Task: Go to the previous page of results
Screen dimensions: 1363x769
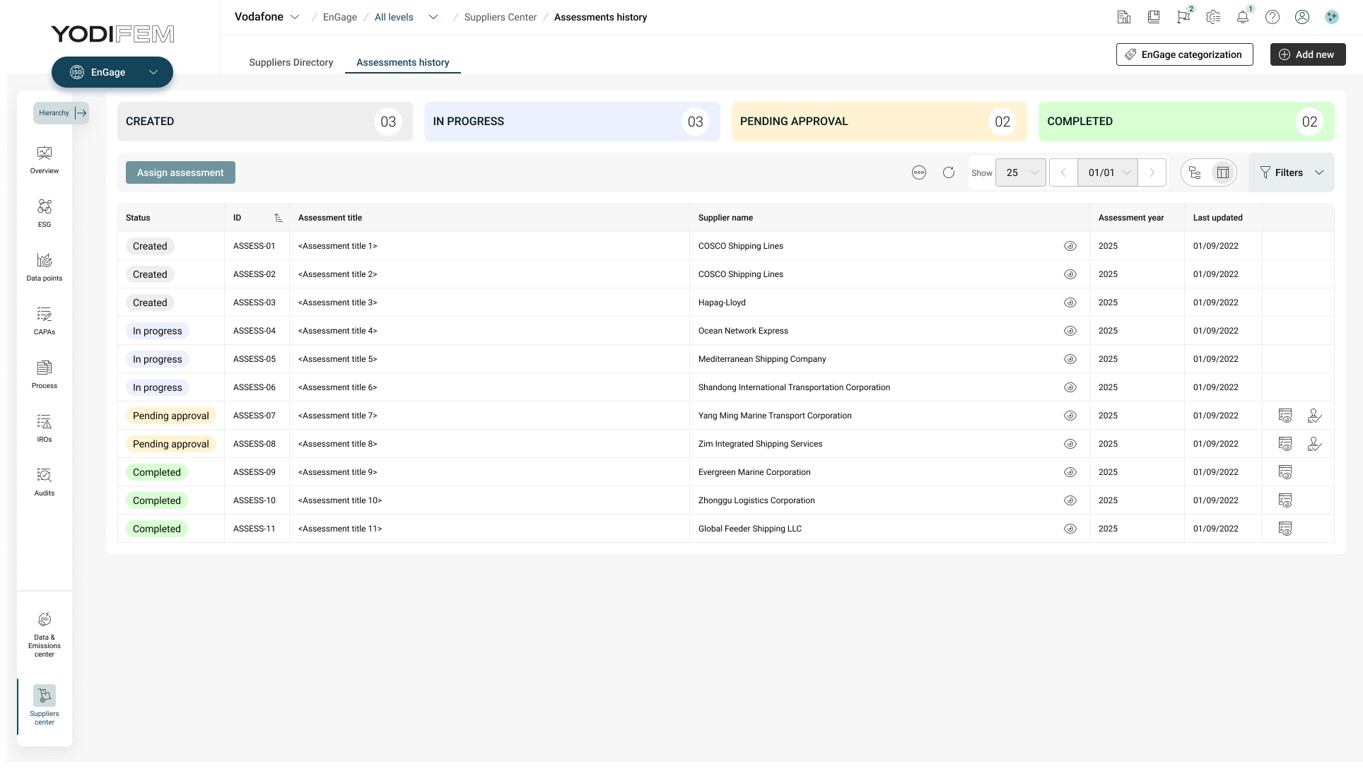Action: pos(1063,173)
